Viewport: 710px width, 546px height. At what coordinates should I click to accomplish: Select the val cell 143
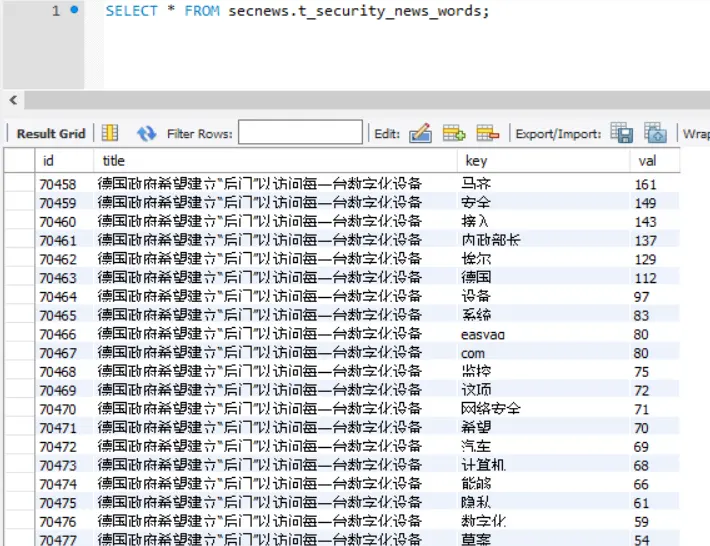655,221
